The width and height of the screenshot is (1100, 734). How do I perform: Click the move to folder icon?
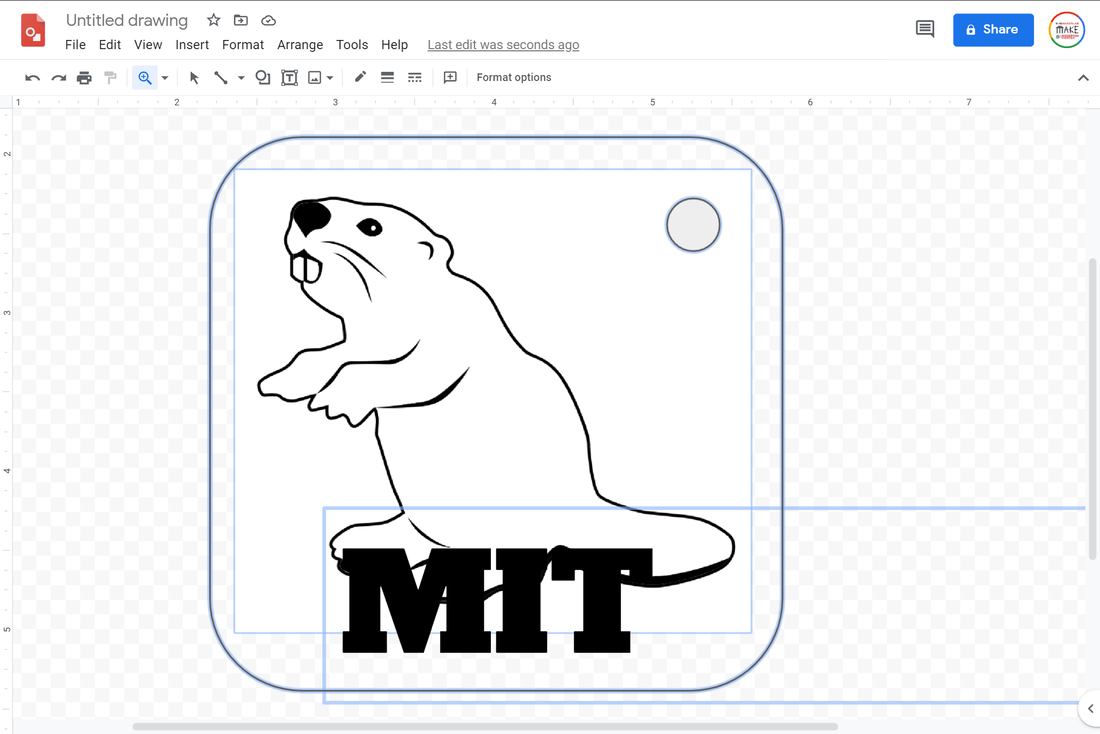coord(241,20)
